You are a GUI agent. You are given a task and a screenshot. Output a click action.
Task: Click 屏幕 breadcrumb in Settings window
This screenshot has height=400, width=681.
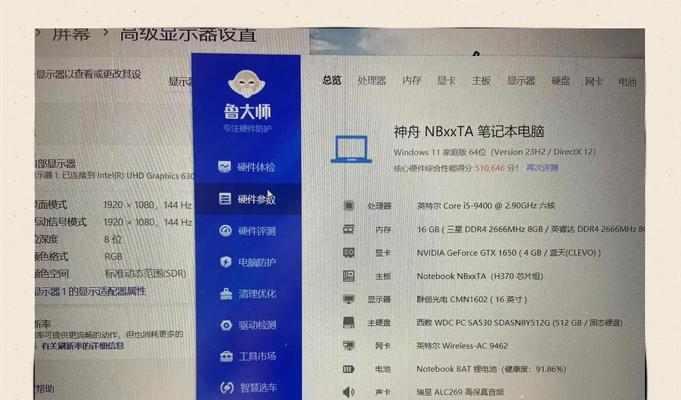(72, 34)
